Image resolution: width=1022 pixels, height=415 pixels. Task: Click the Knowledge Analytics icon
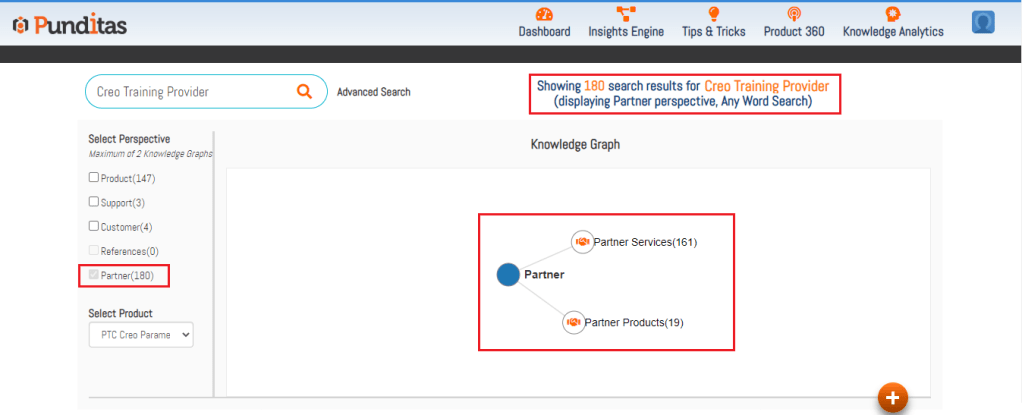click(893, 14)
